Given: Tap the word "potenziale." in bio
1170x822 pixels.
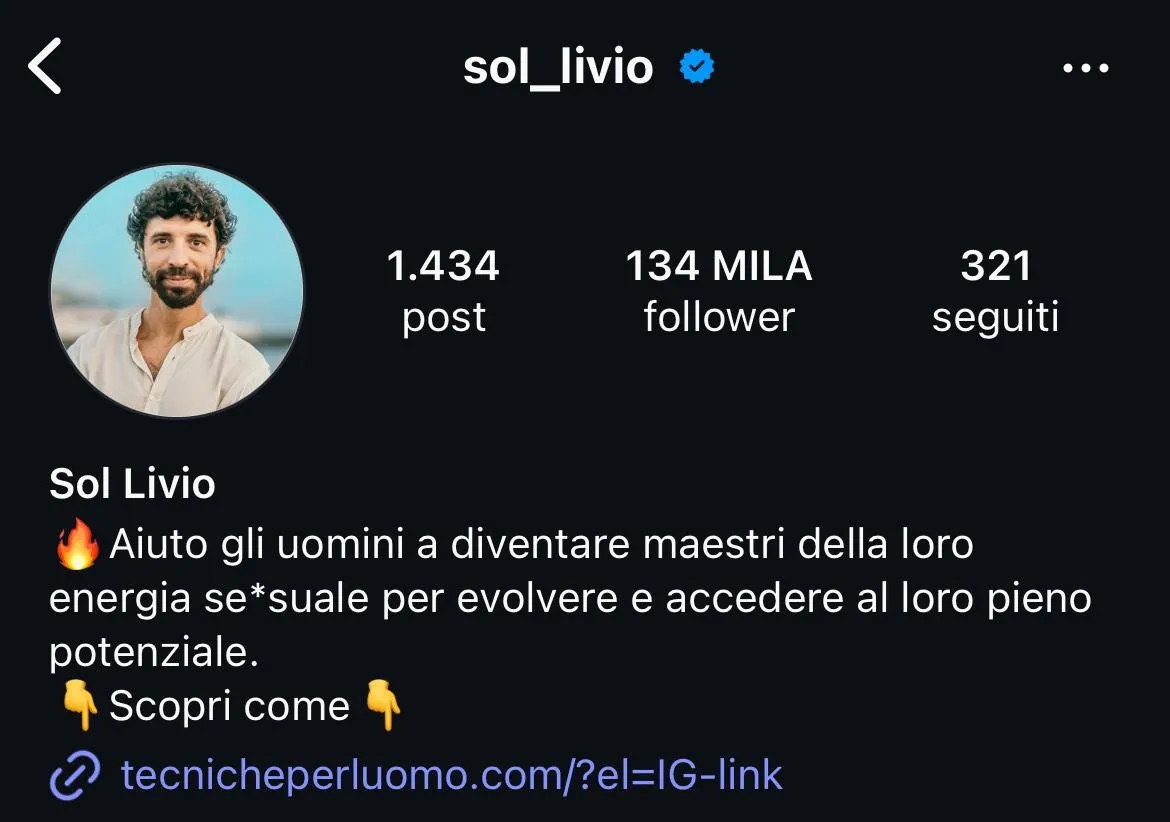Looking at the screenshot, I should [154, 653].
